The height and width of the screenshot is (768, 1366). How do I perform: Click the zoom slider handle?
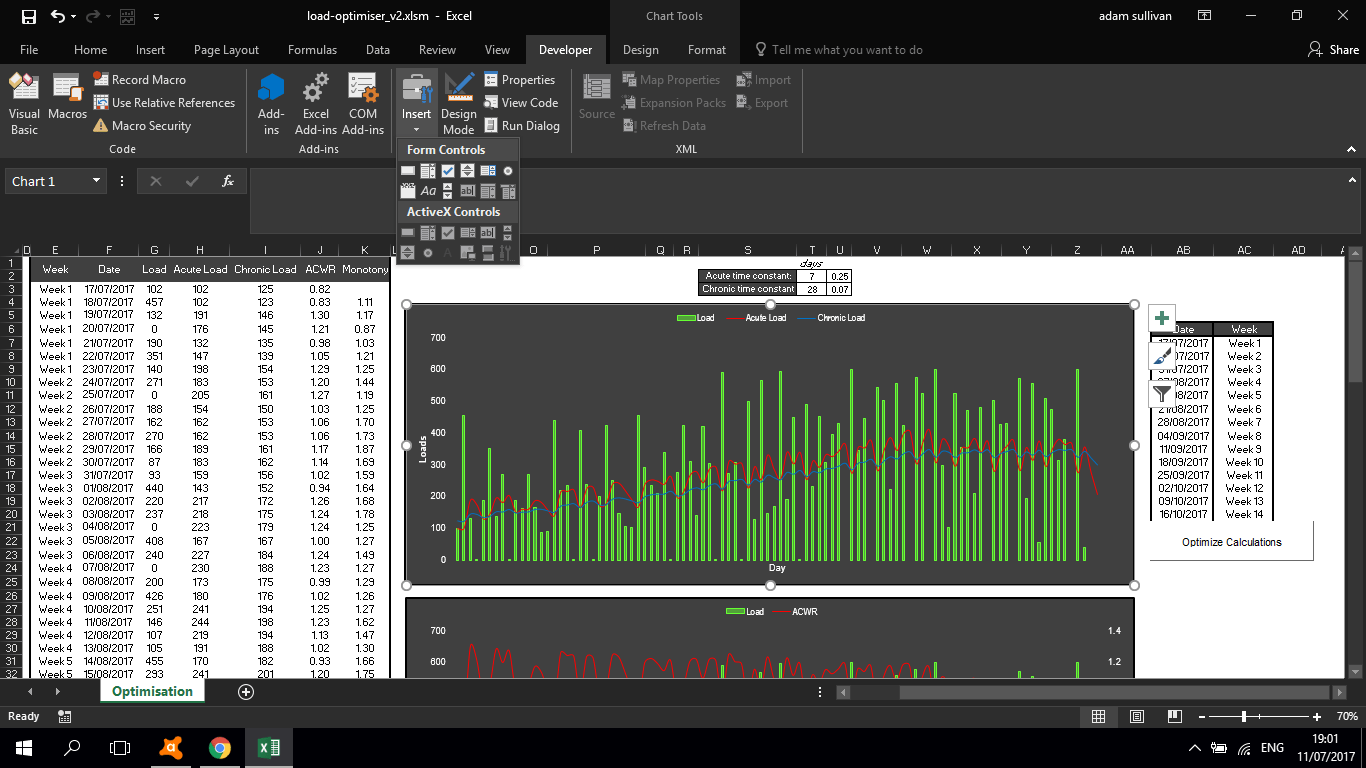click(x=1243, y=717)
